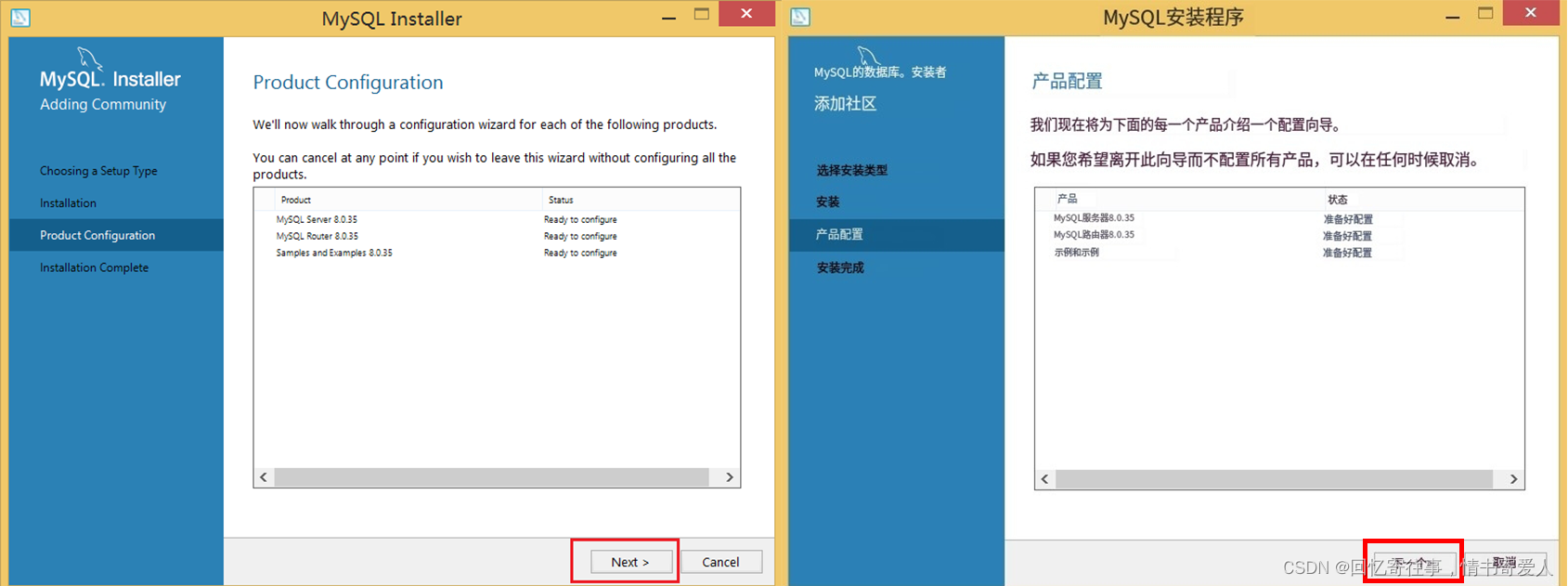Minimize the MySQL安装程序 window
The width and height of the screenshot is (1568, 586).
pyautogui.click(x=1453, y=16)
